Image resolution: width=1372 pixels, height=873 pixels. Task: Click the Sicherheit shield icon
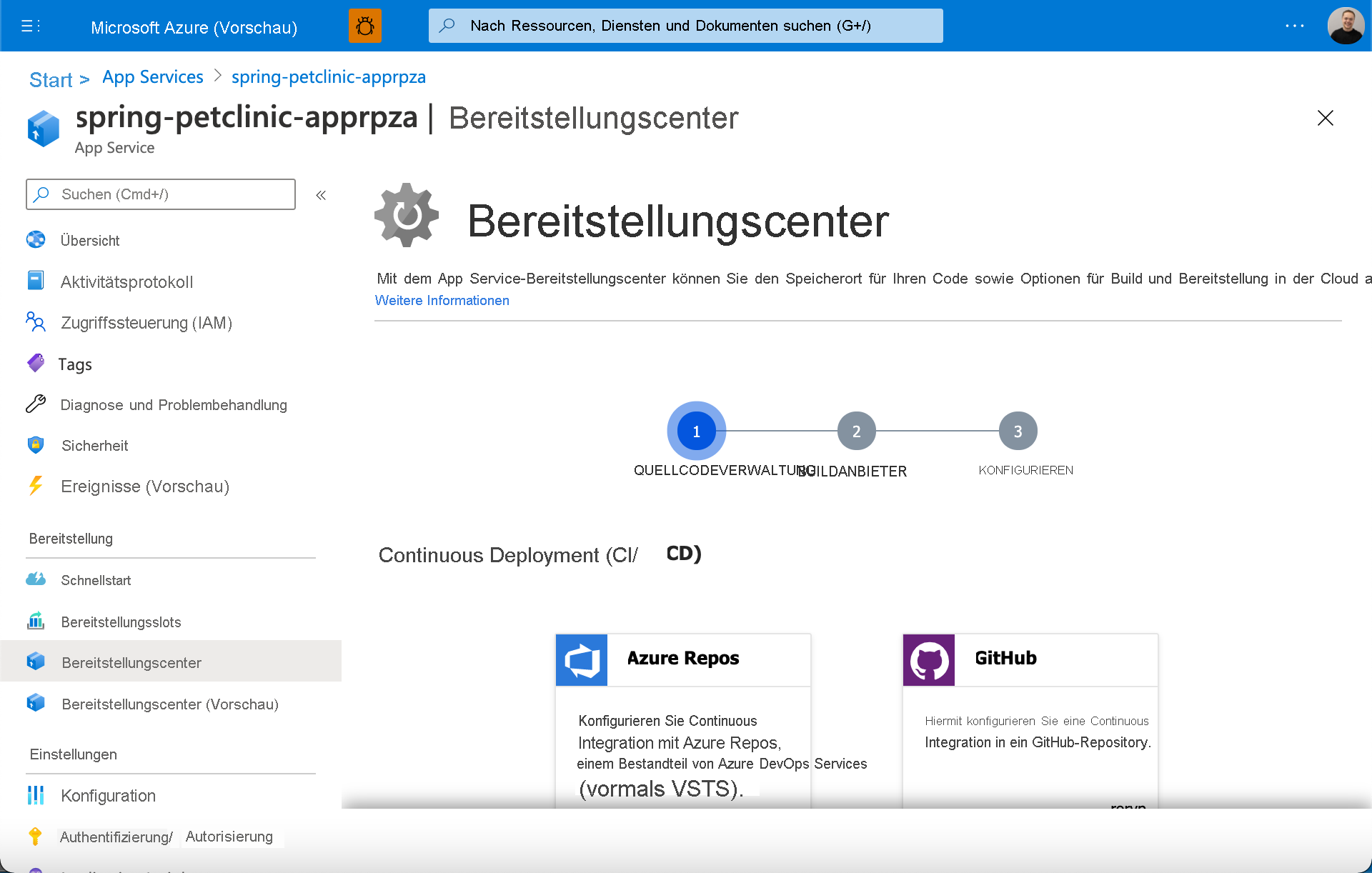coord(36,445)
